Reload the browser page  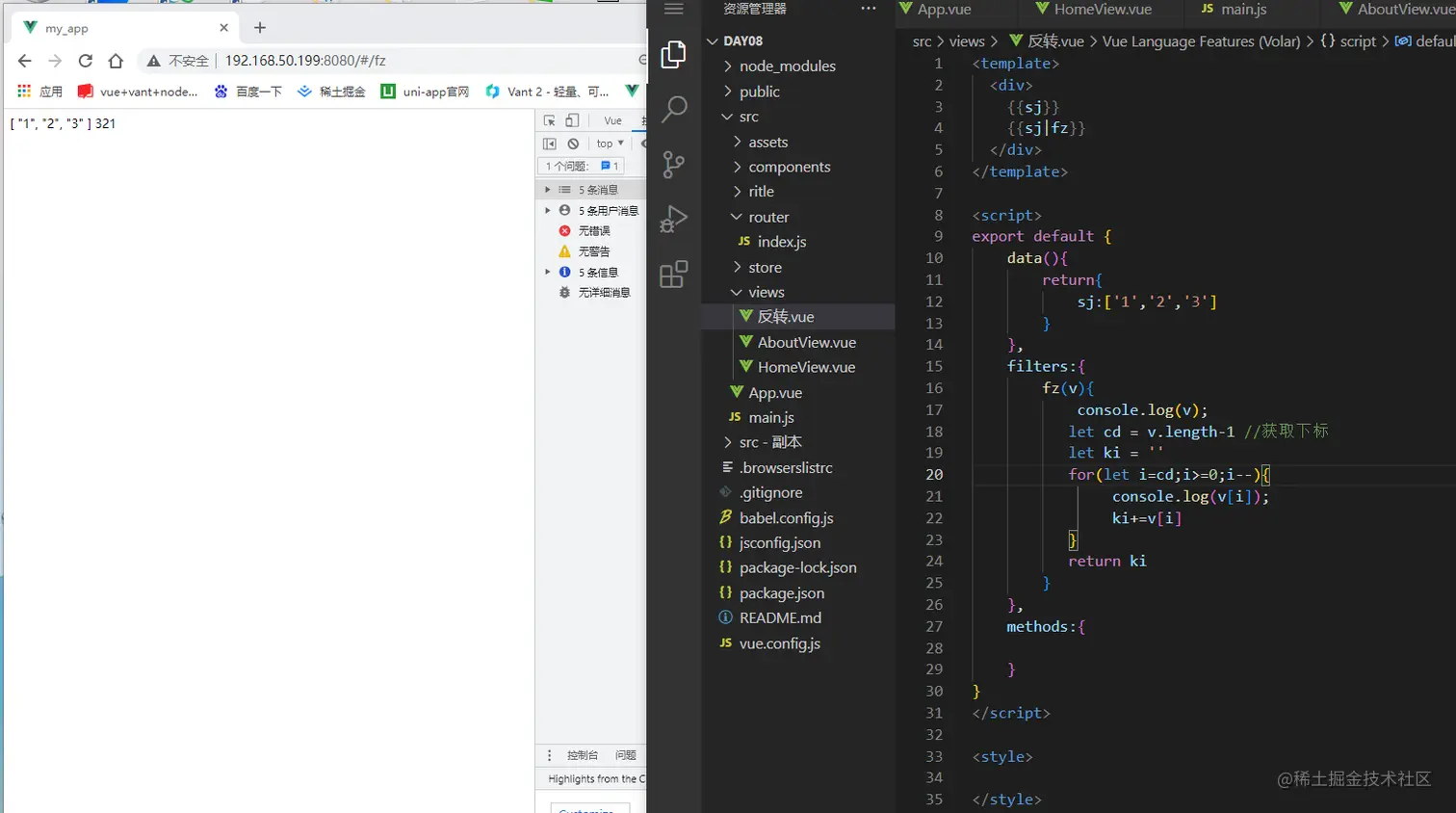[x=86, y=61]
